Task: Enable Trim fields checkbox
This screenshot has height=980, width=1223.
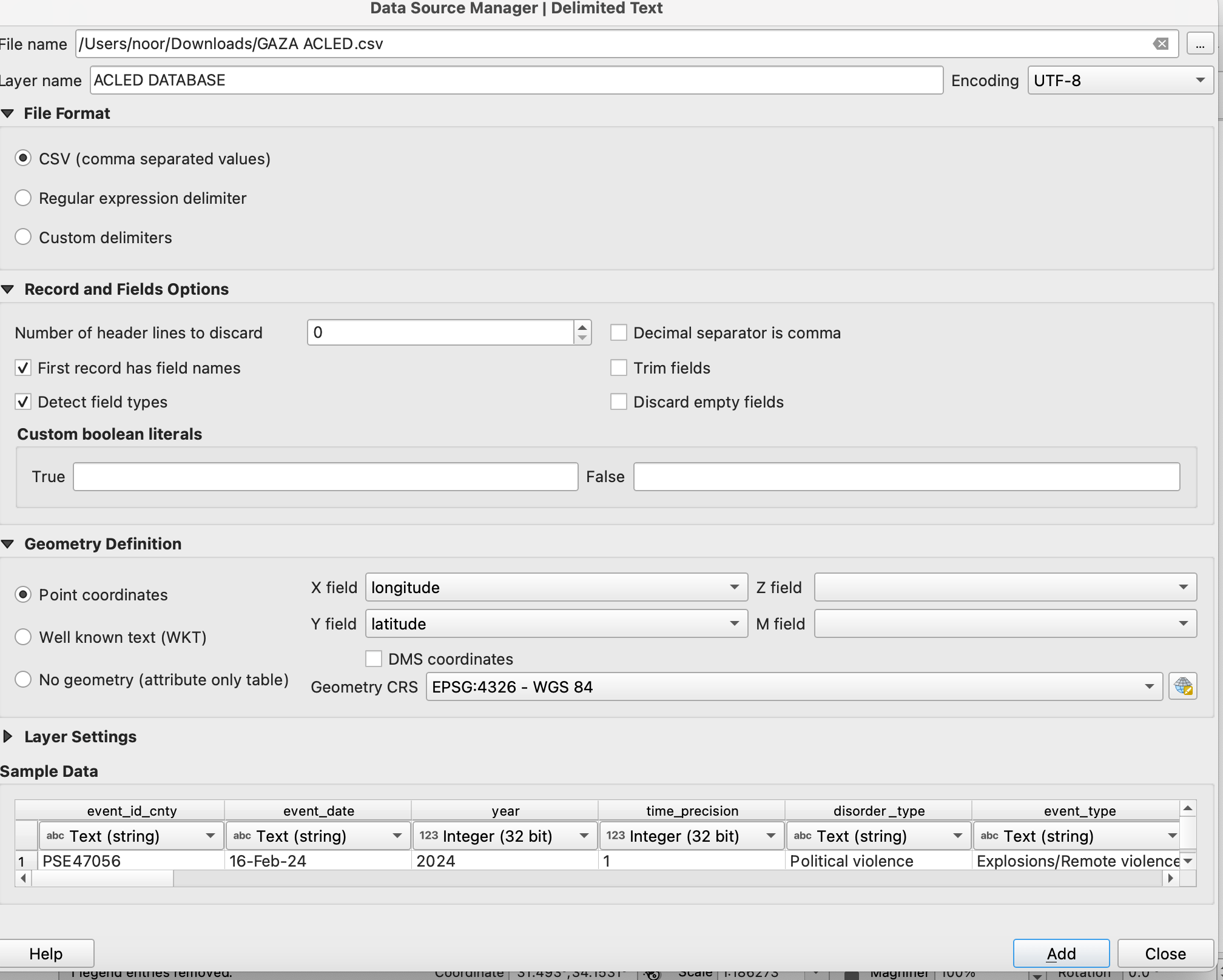Action: click(x=618, y=367)
